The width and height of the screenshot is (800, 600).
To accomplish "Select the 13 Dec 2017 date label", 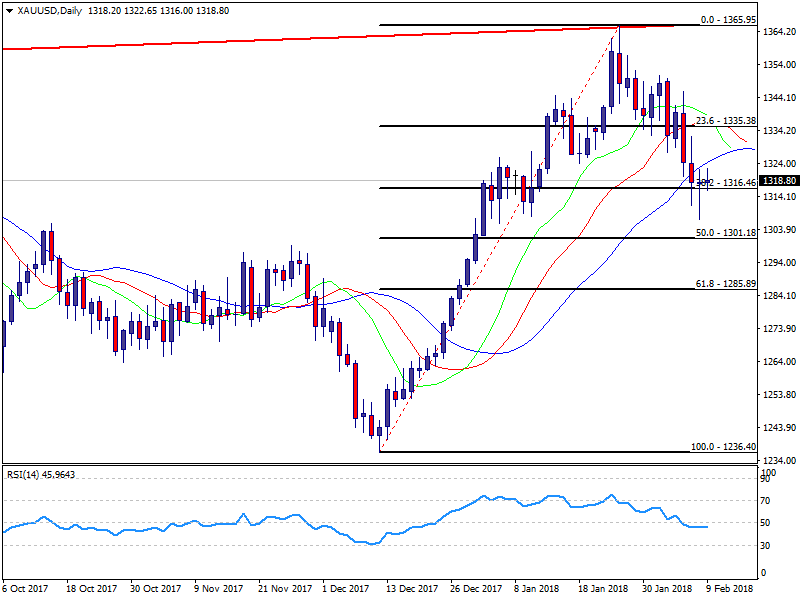I will pos(408,589).
